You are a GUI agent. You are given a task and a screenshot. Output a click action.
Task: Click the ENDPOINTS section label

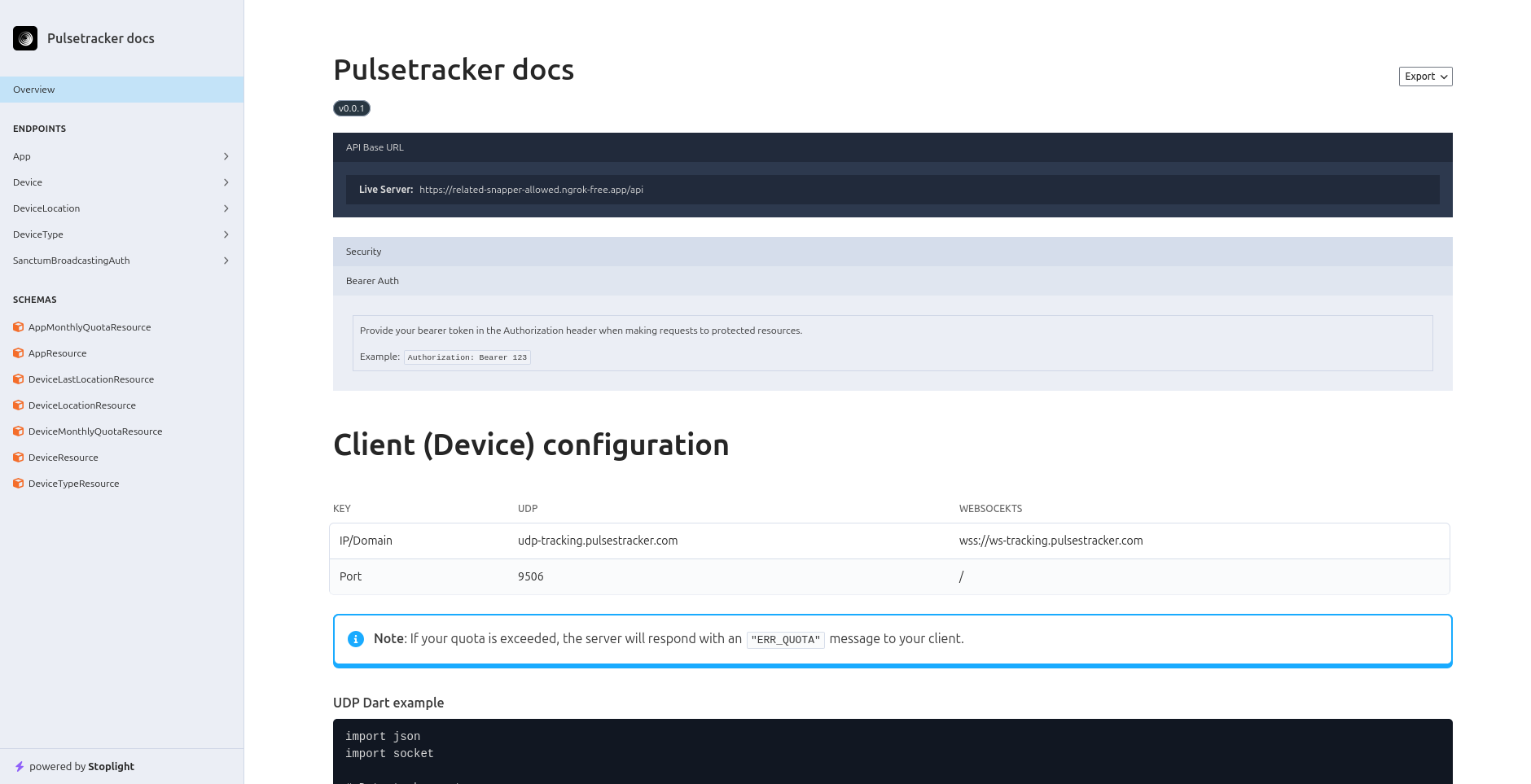[39, 129]
